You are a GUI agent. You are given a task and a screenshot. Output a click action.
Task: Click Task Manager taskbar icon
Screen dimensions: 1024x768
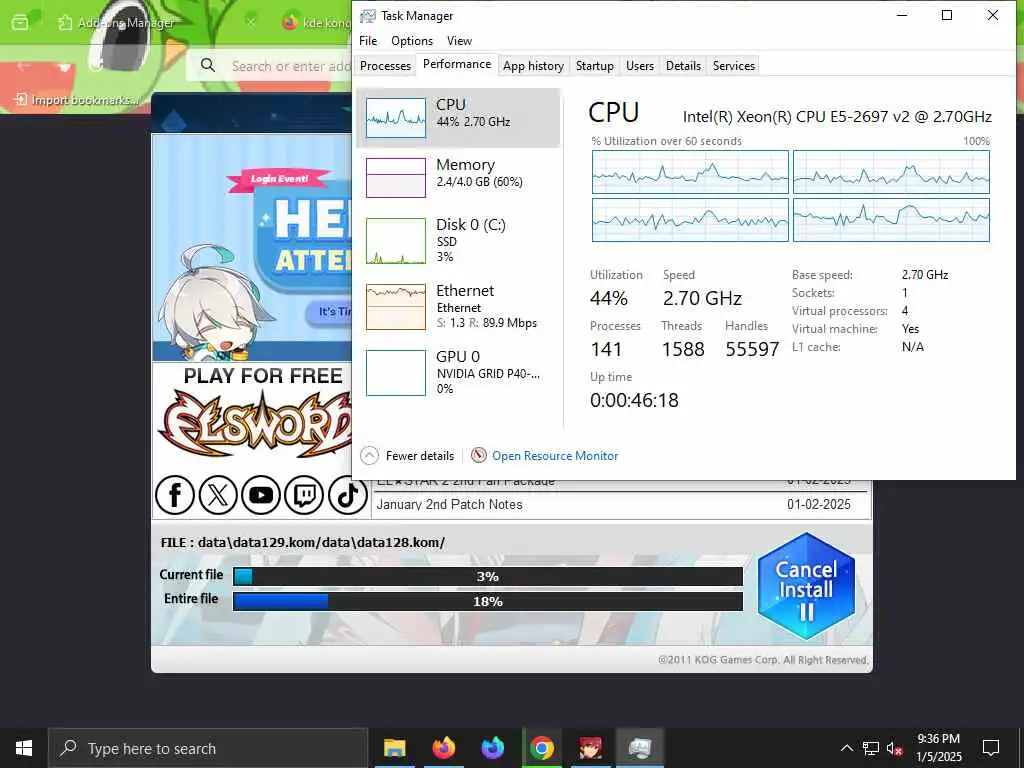(x=639, y=748)
